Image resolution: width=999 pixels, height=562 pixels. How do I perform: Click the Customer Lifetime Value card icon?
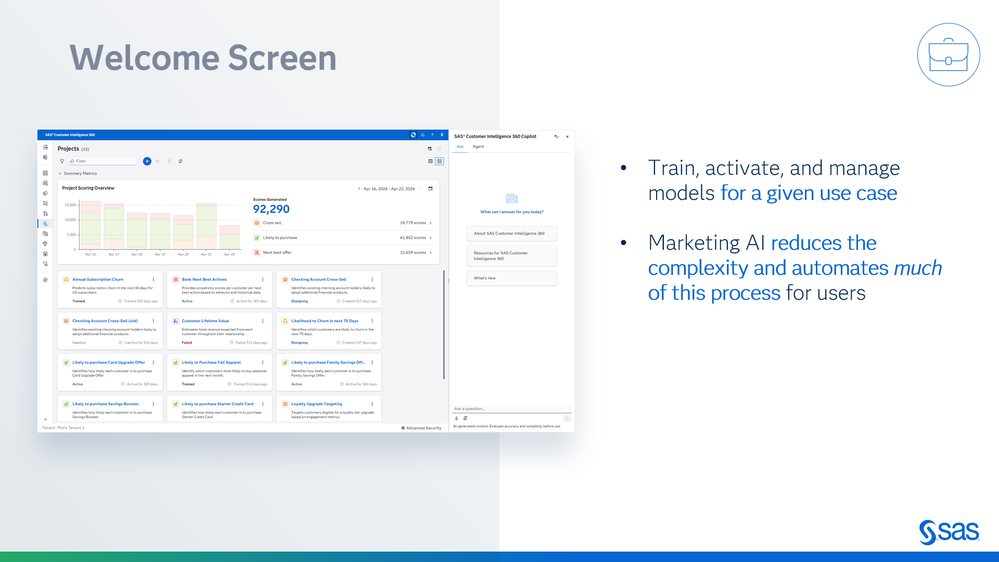tap(176, 321)
